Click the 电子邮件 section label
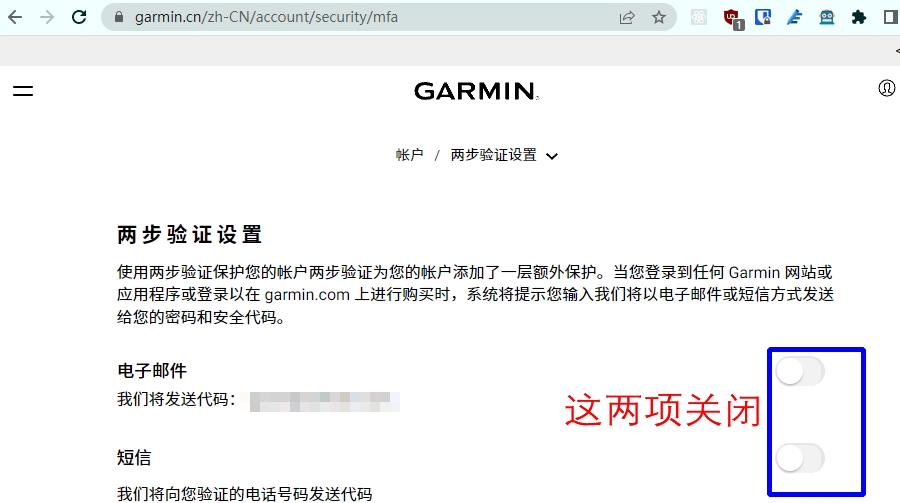Viewport: 900px width, 503px height. (x=152, y=371)
